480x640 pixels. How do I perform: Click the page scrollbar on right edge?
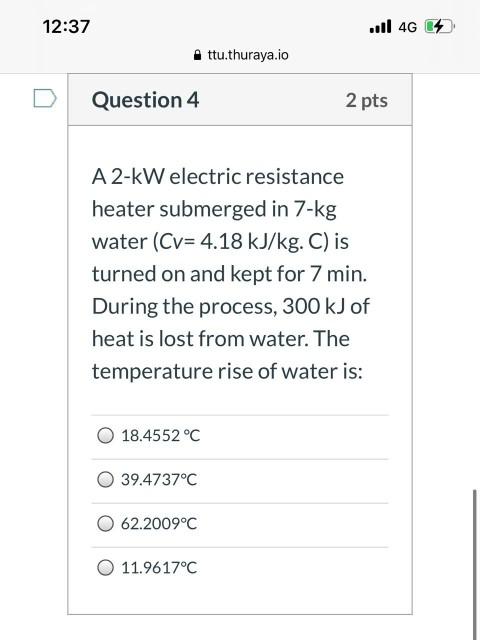point(475,565)
